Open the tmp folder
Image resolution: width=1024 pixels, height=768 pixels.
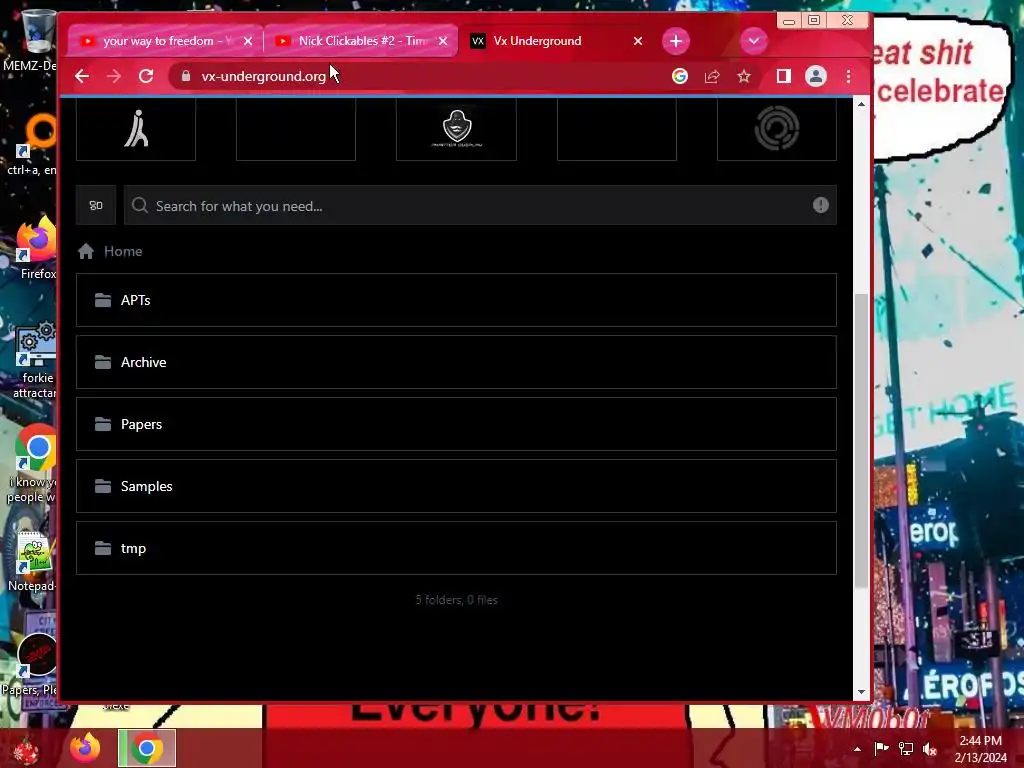coord(456,549)
